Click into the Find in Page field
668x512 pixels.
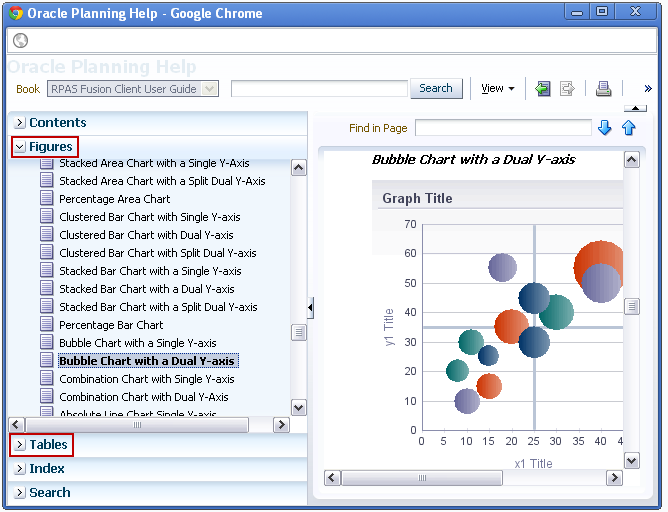[x=503, y=128]
